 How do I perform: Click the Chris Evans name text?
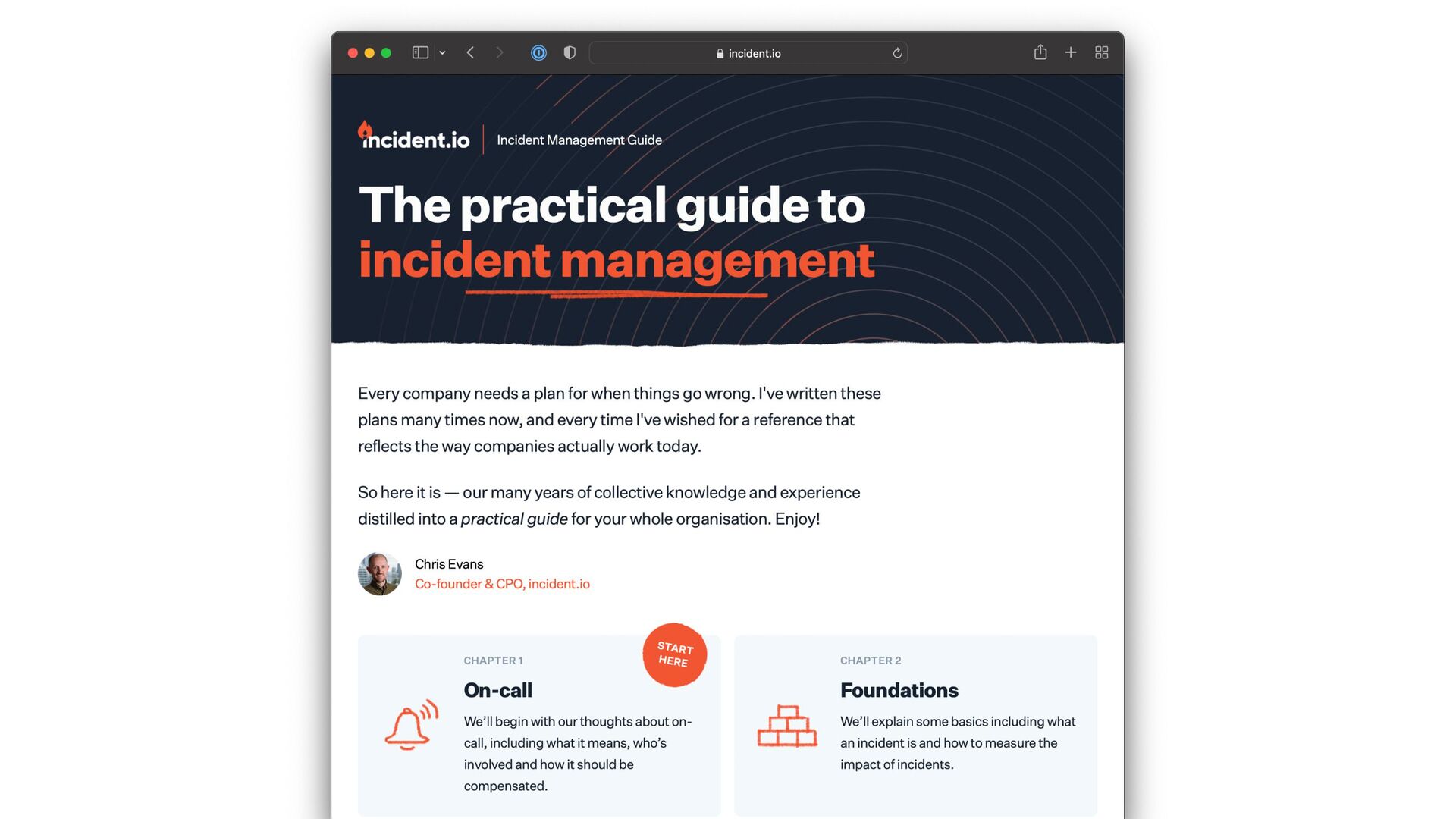[449, 564]
